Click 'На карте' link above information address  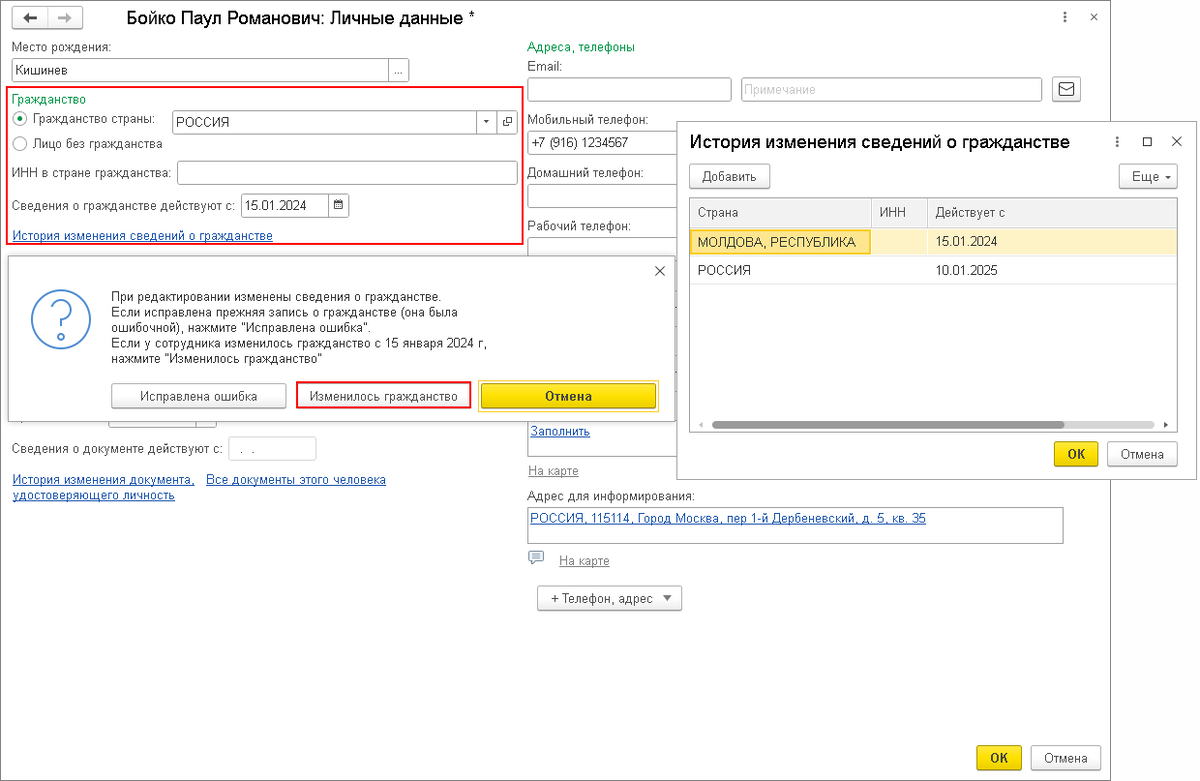click(x=553, y=471)
